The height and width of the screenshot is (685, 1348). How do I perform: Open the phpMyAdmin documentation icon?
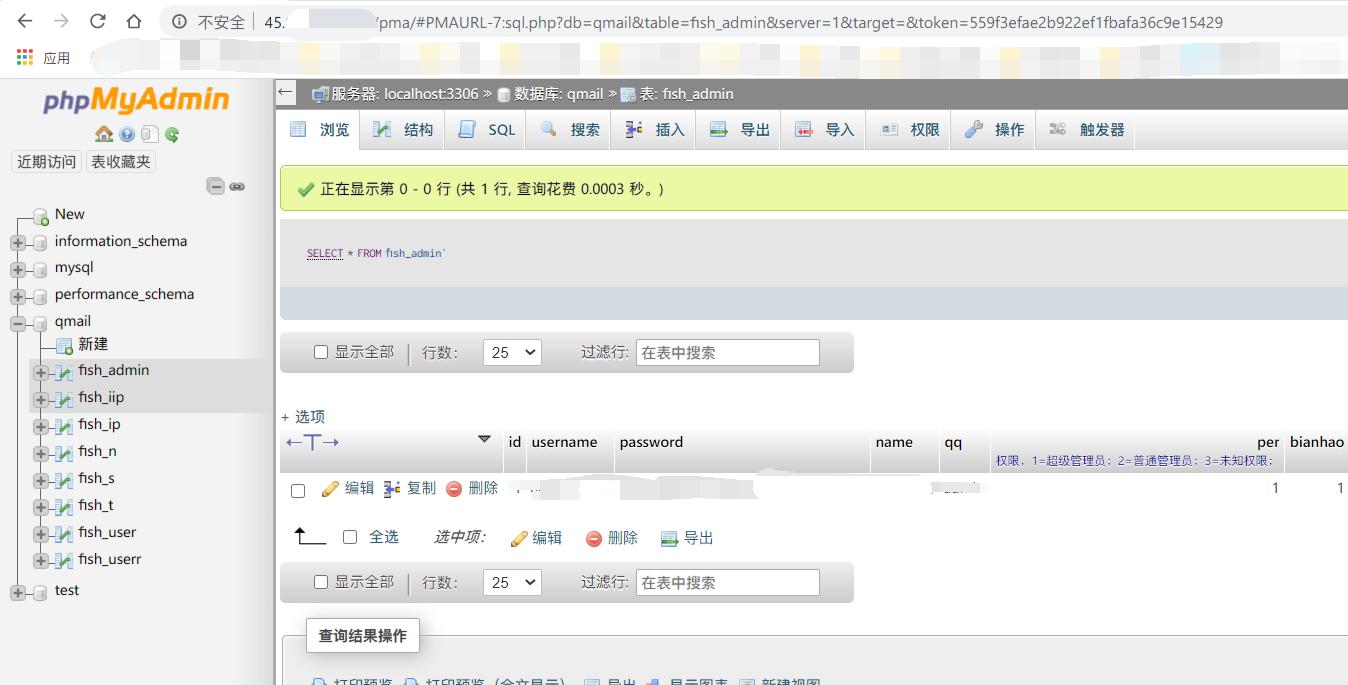coord(126,133)
